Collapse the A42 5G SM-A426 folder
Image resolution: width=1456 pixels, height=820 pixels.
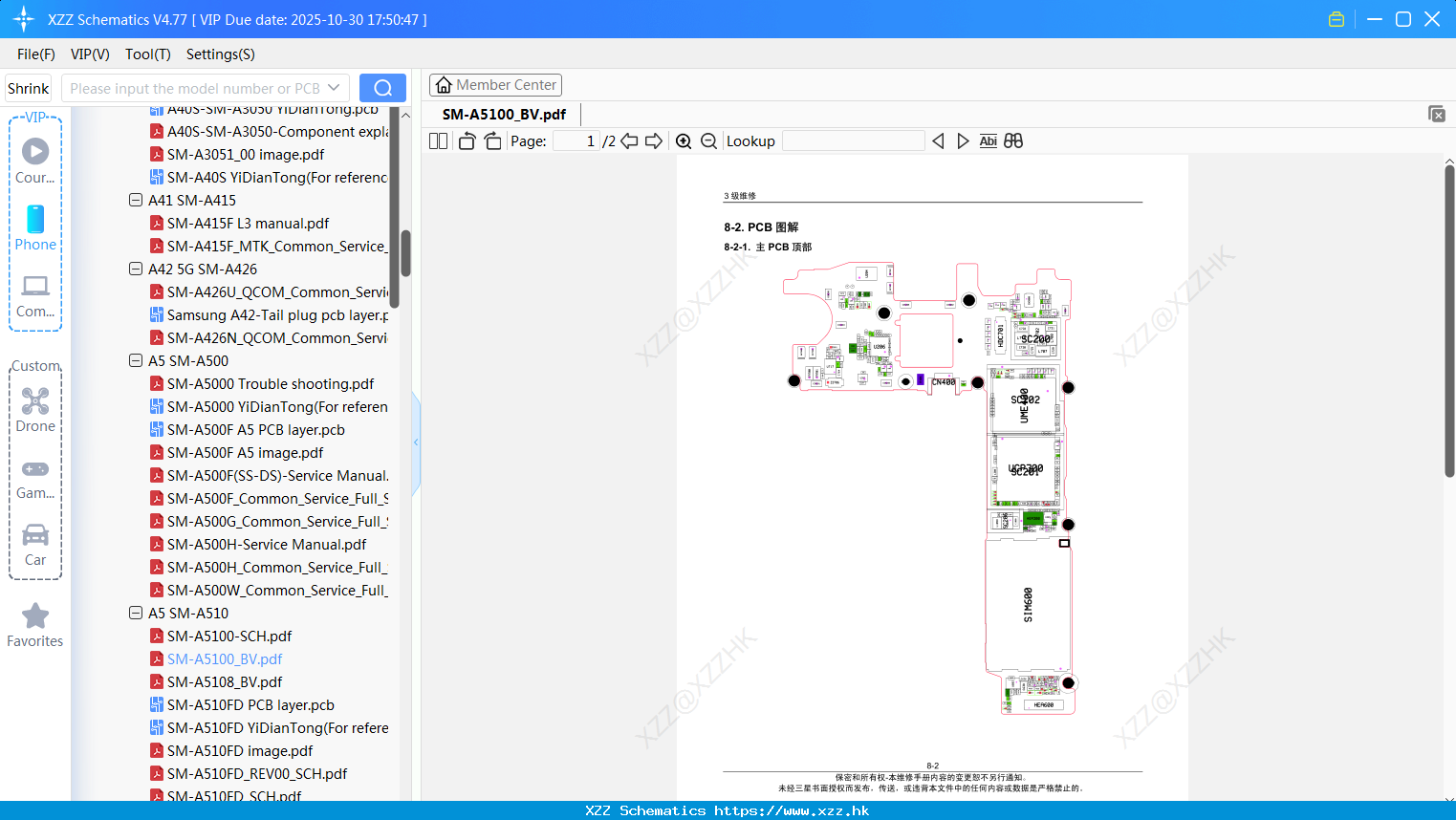(x=136, y=270)
